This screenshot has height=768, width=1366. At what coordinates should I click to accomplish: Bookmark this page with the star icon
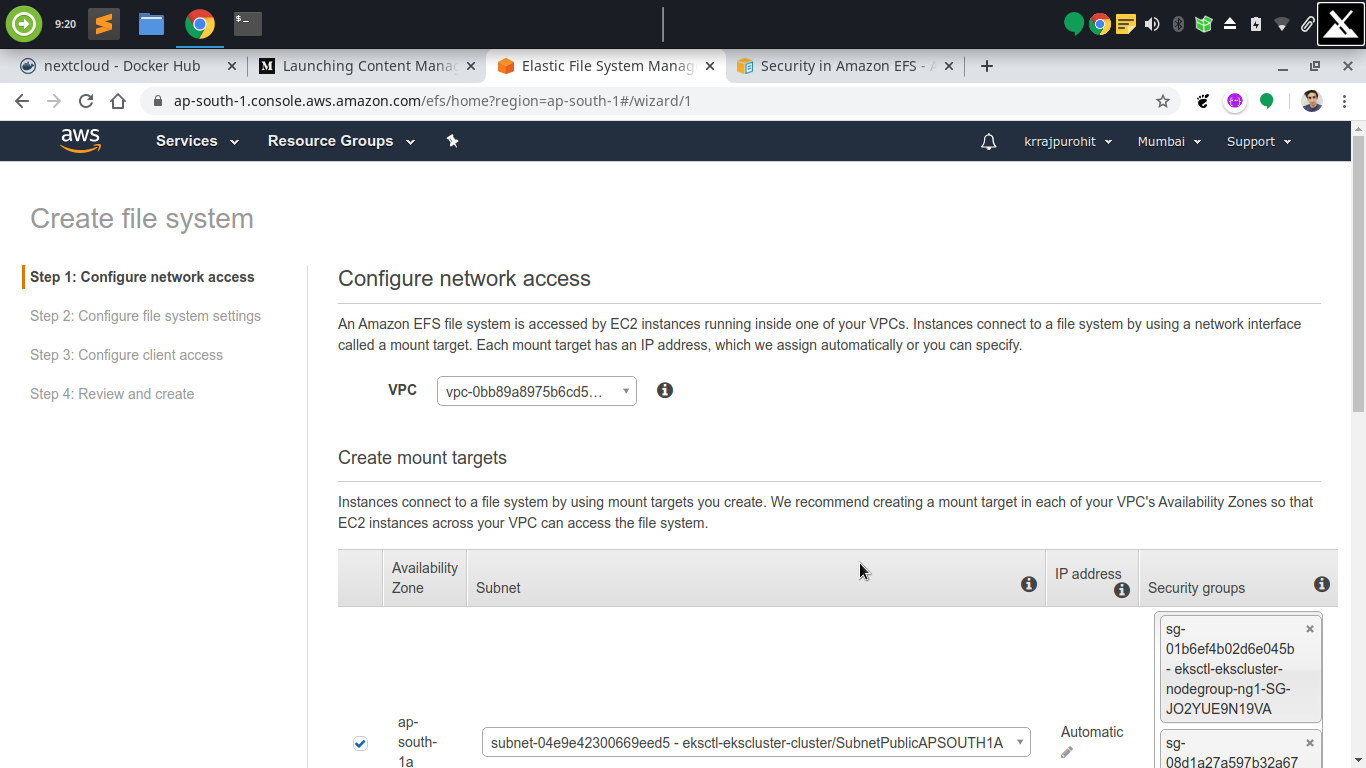(1163, 101)
